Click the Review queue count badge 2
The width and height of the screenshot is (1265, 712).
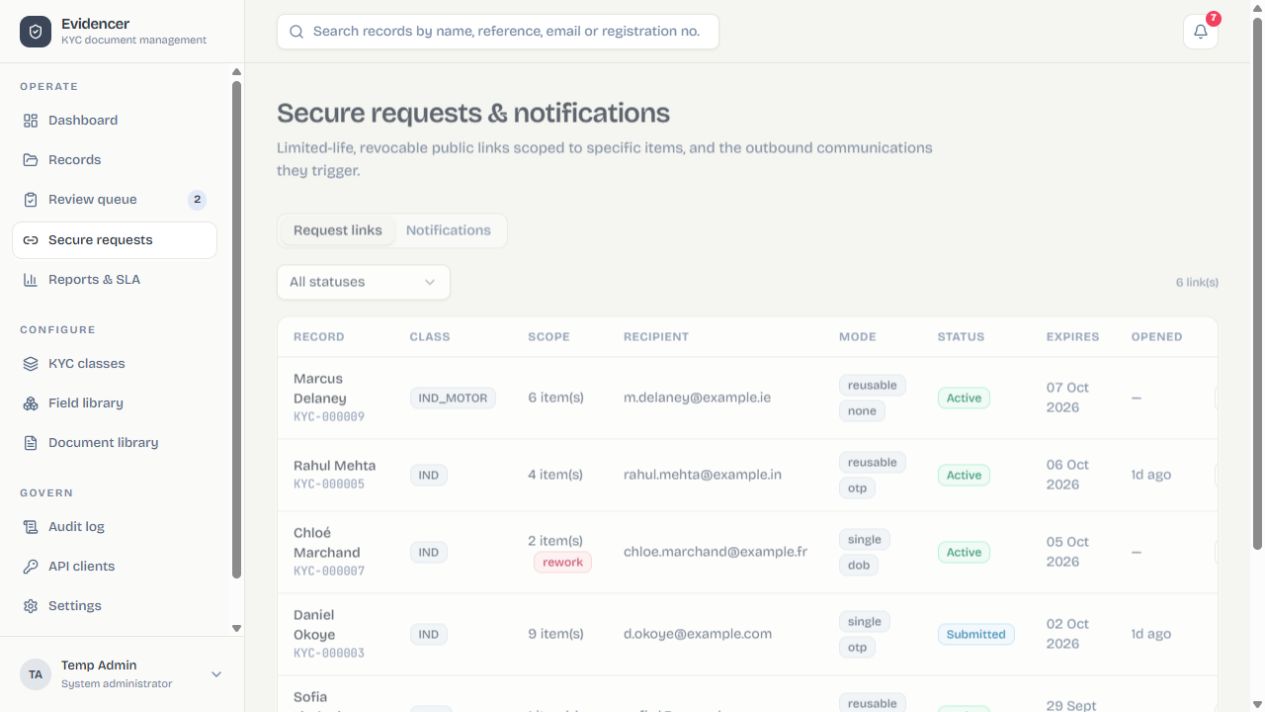[x=197, y=200]
